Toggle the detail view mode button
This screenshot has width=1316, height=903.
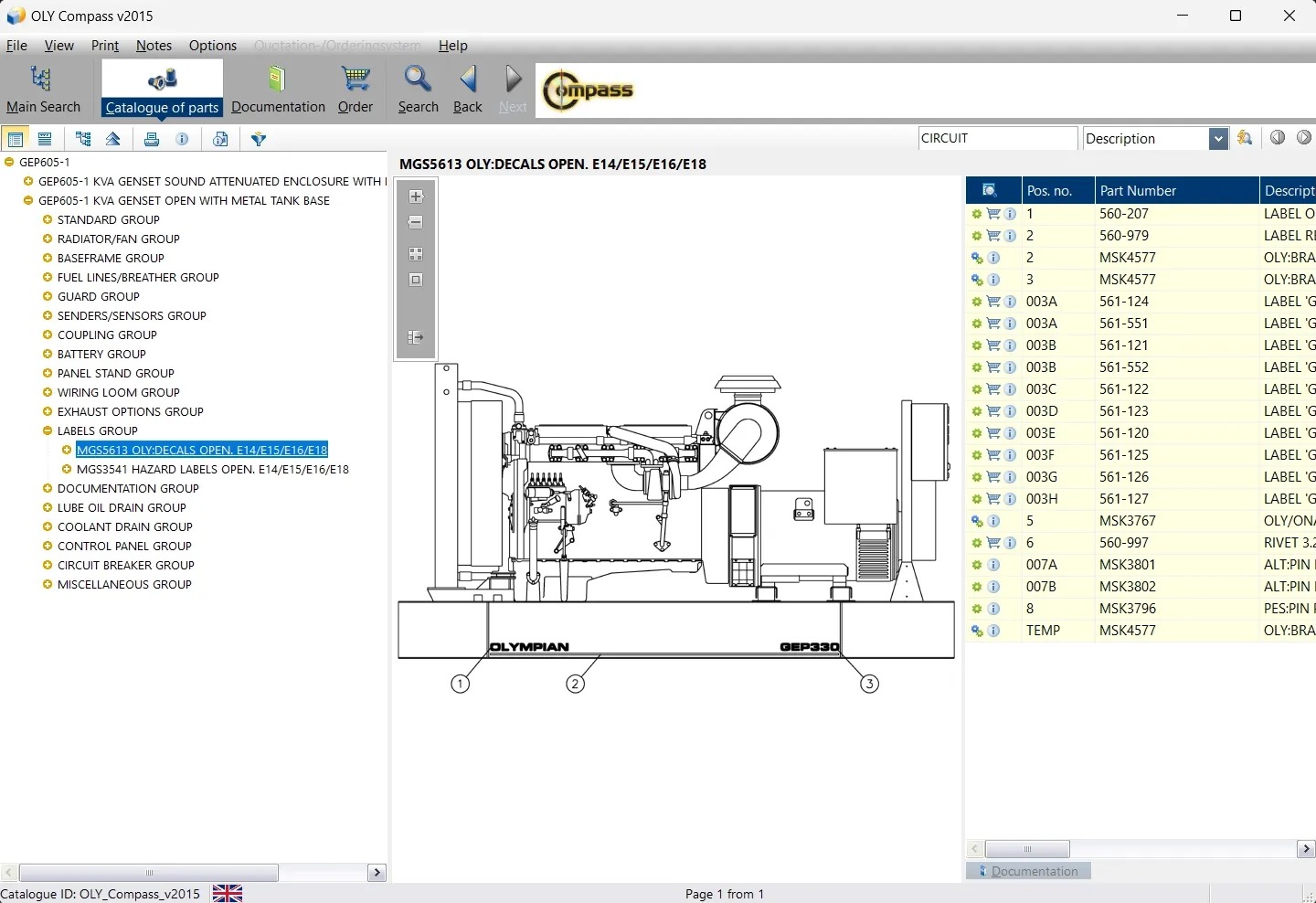pos(45,139)
